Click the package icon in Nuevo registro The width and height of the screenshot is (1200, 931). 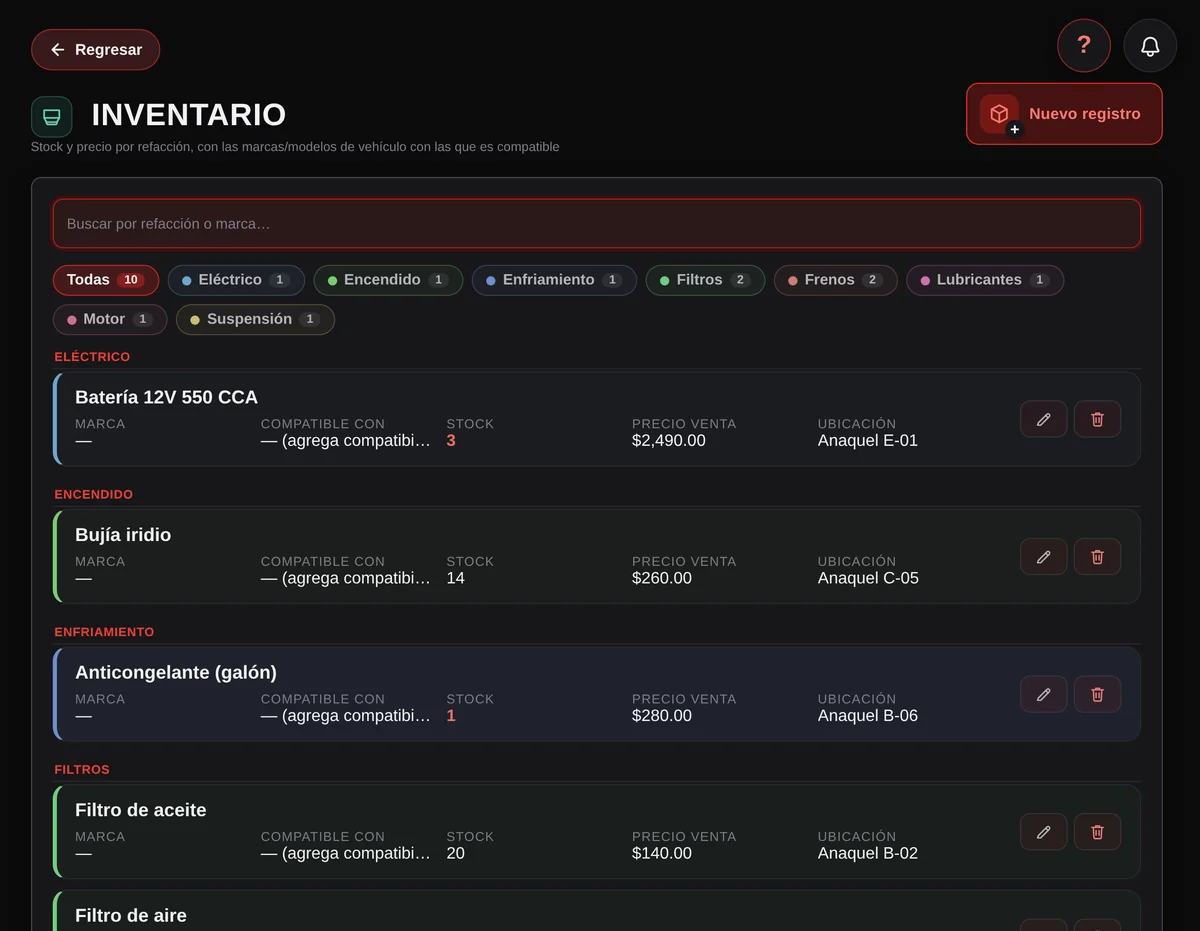(999, 114)
